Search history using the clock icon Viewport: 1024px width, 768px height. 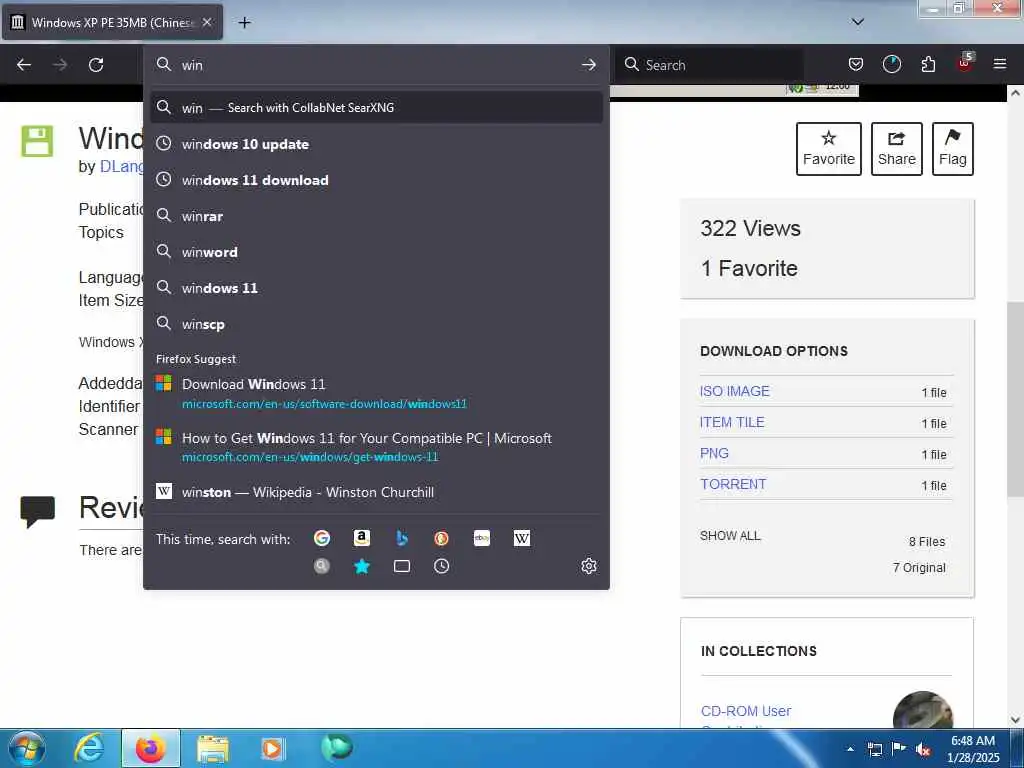(441, 566)
